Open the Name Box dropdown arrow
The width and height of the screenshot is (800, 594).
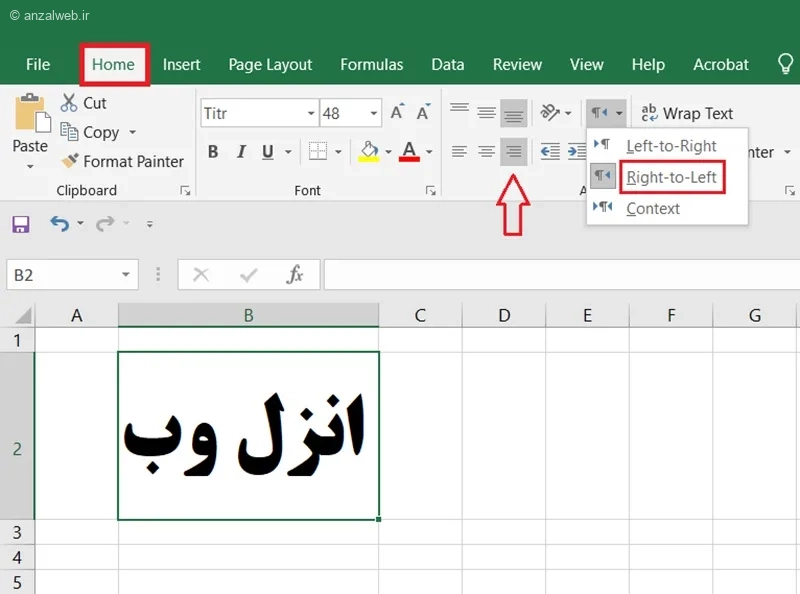coord(126,275)
